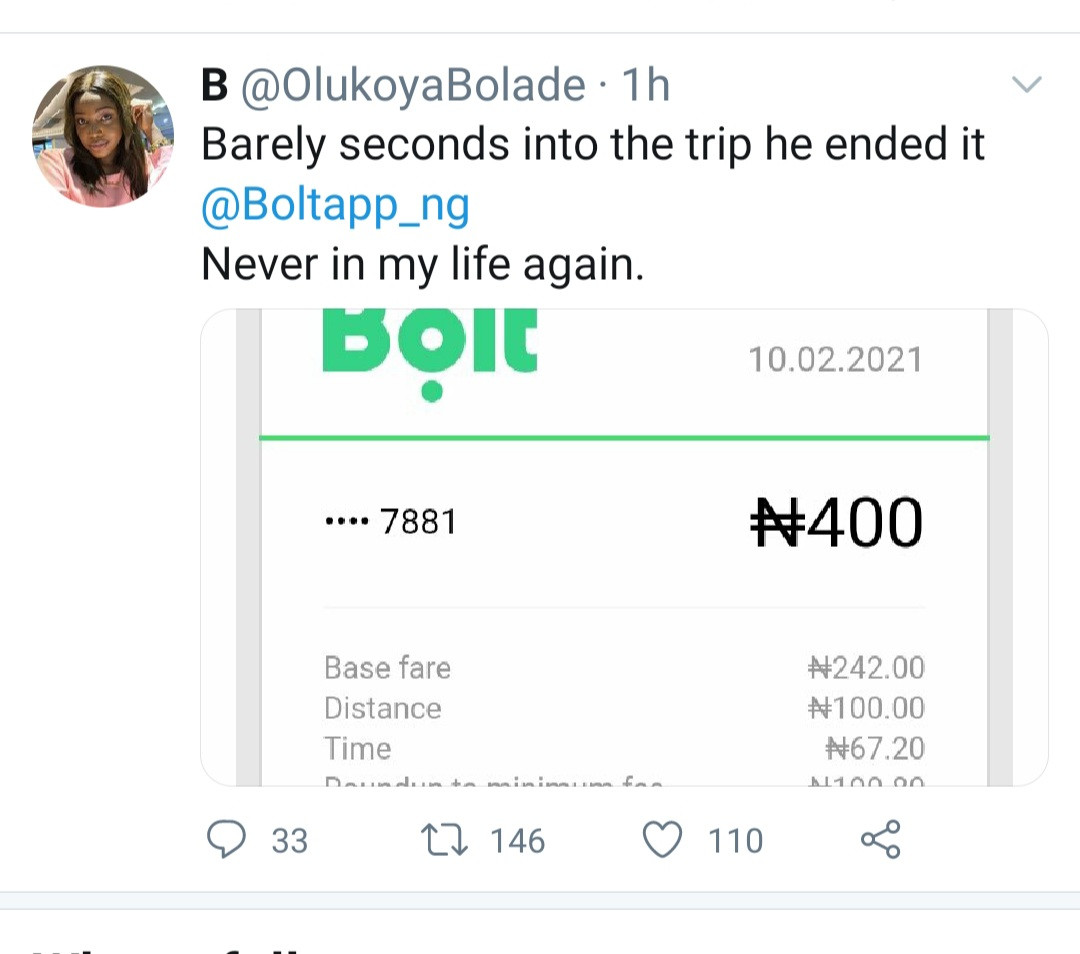Click the receipt date 10.02.2021
This screenshot has height=954, width=1080.
[x=835, y=360]
